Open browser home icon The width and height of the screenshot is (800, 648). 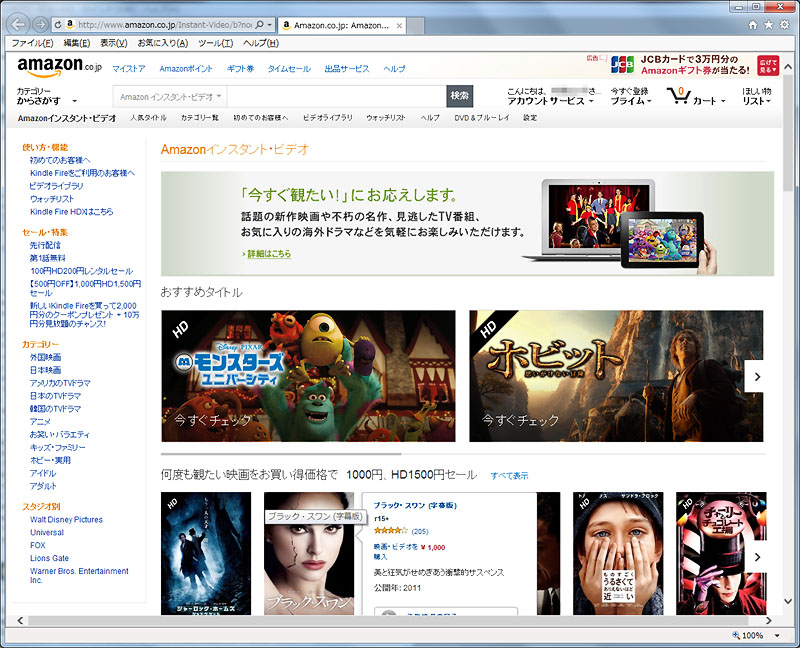pyautogui.click(x=753, y=25)
